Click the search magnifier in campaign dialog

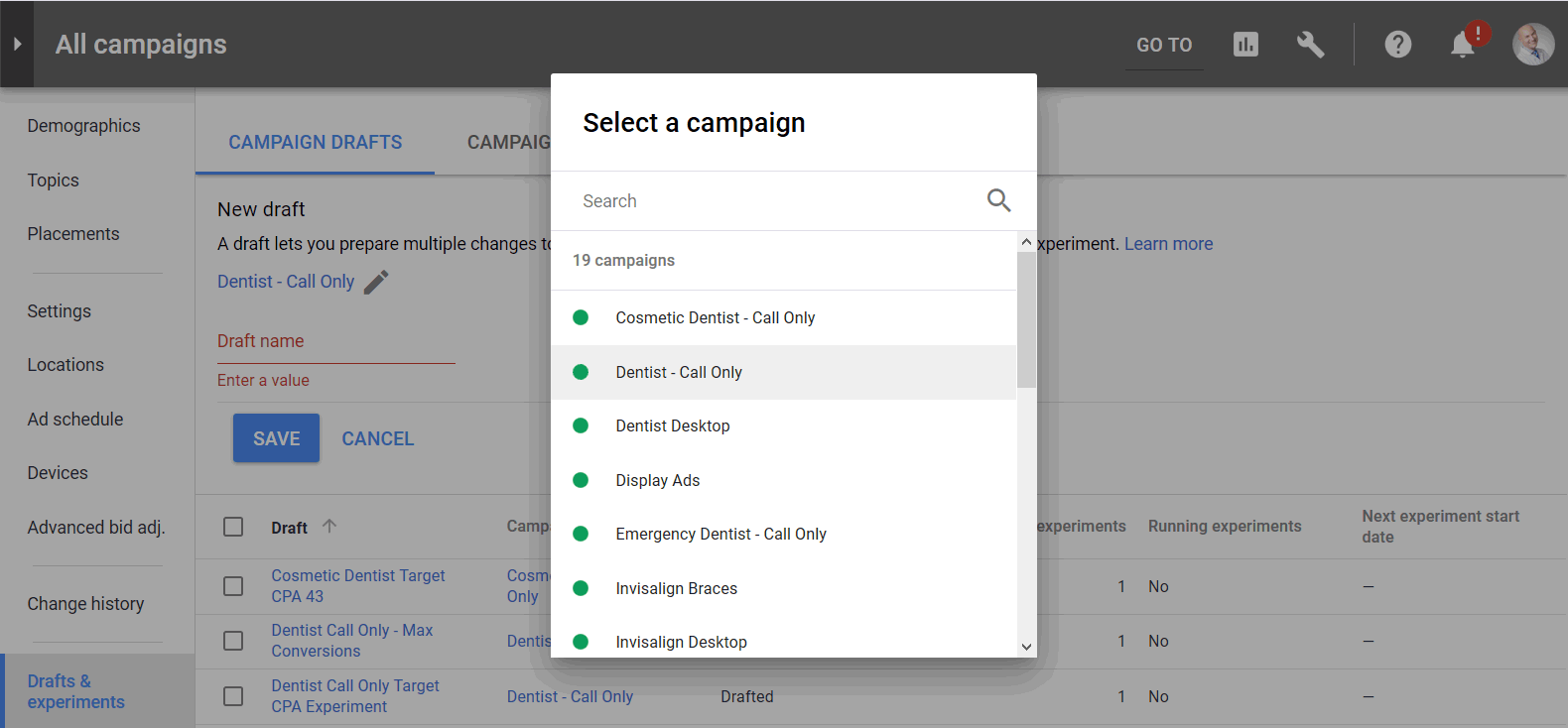pos(998,200)
